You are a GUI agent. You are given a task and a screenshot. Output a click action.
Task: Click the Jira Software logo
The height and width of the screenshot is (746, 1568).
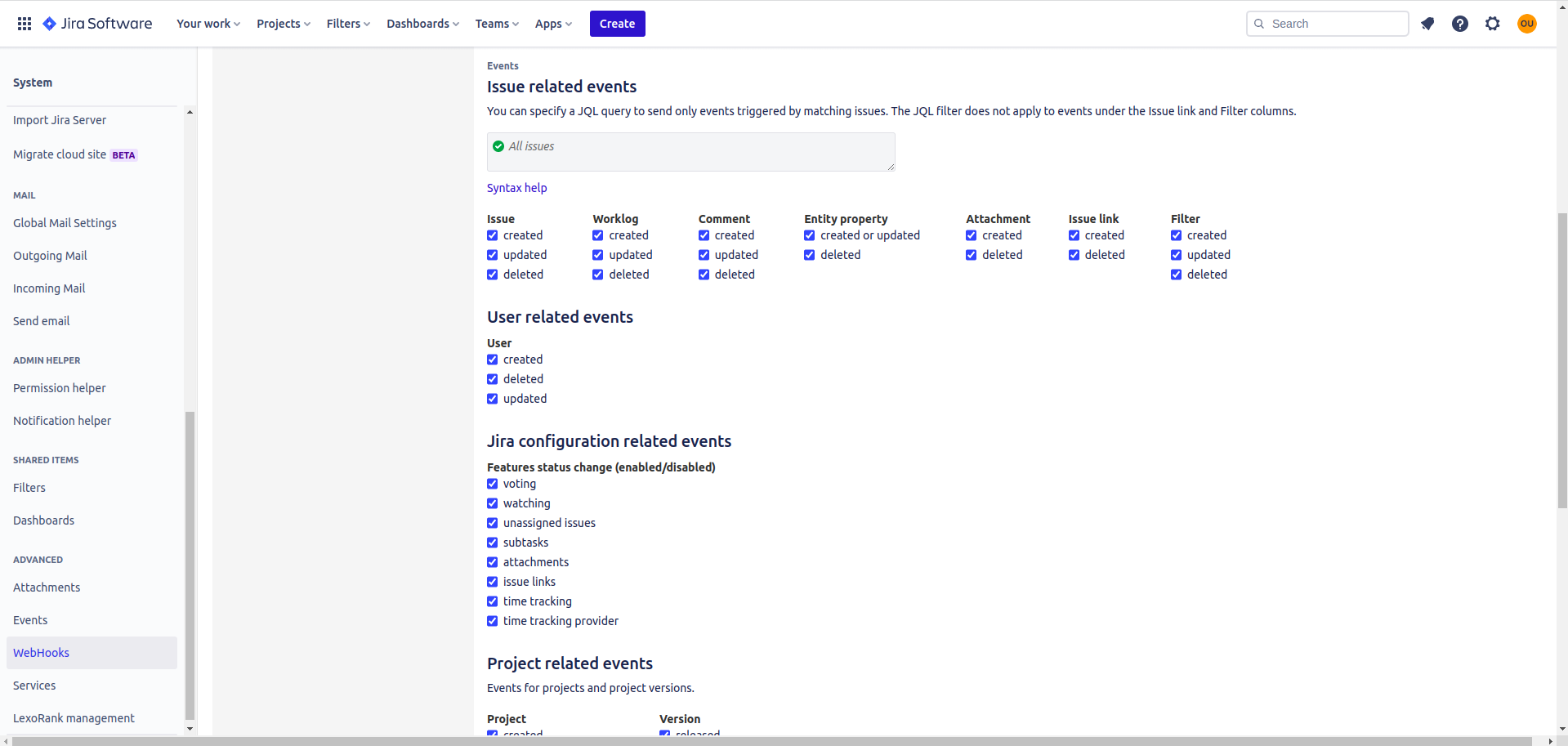98,24
